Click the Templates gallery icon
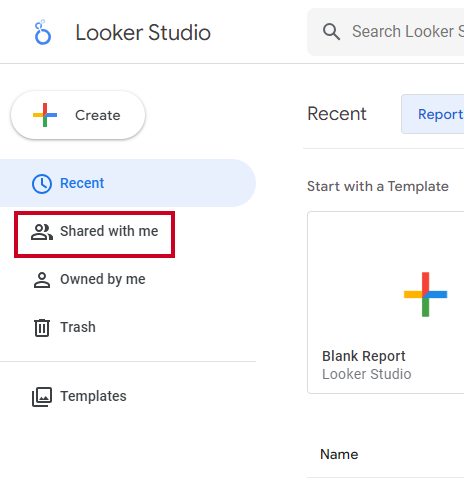Viewport: 464px width, 480px height. (x=42, y=397)
